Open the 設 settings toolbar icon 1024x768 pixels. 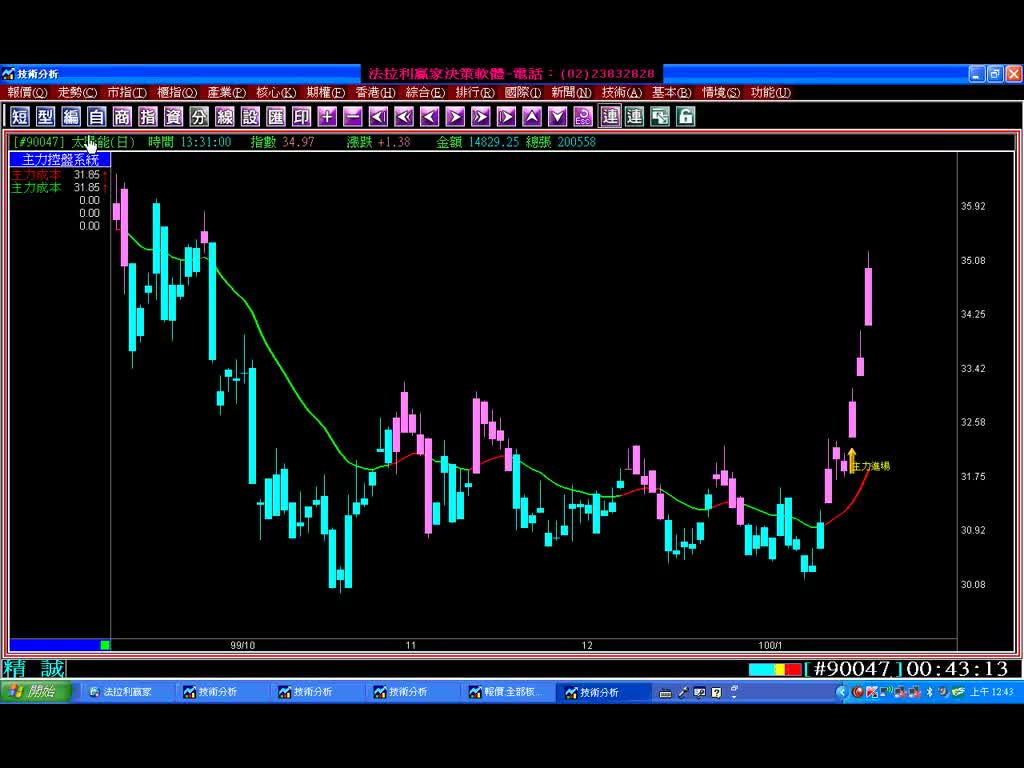click(250, 117)
